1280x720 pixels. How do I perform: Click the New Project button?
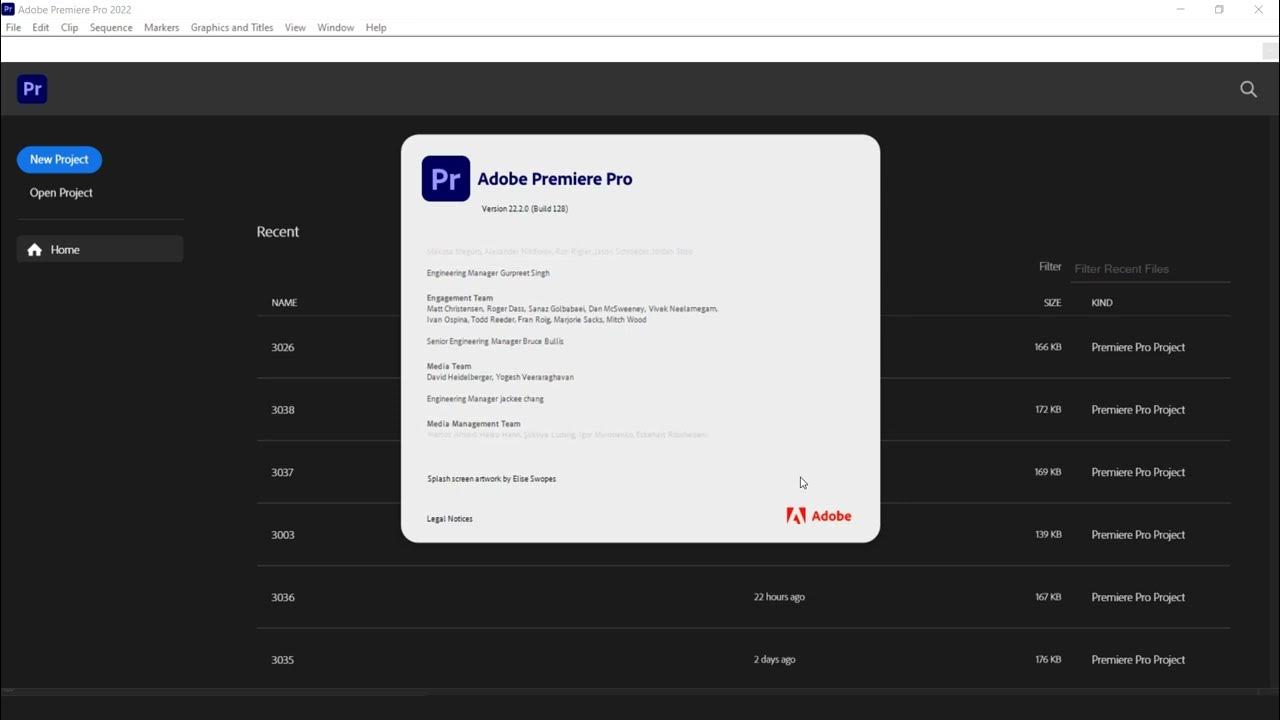coord(59,159)
